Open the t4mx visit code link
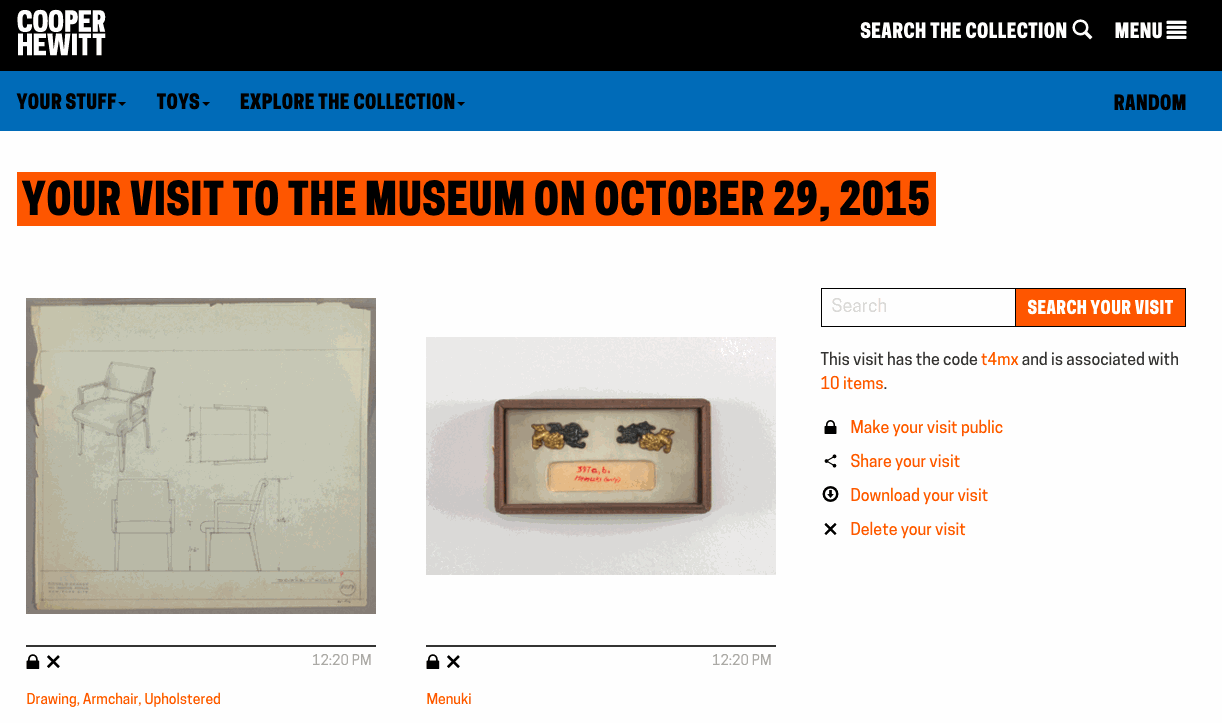The height and width of the screenshot is (723, 1222). coord(999,359)
